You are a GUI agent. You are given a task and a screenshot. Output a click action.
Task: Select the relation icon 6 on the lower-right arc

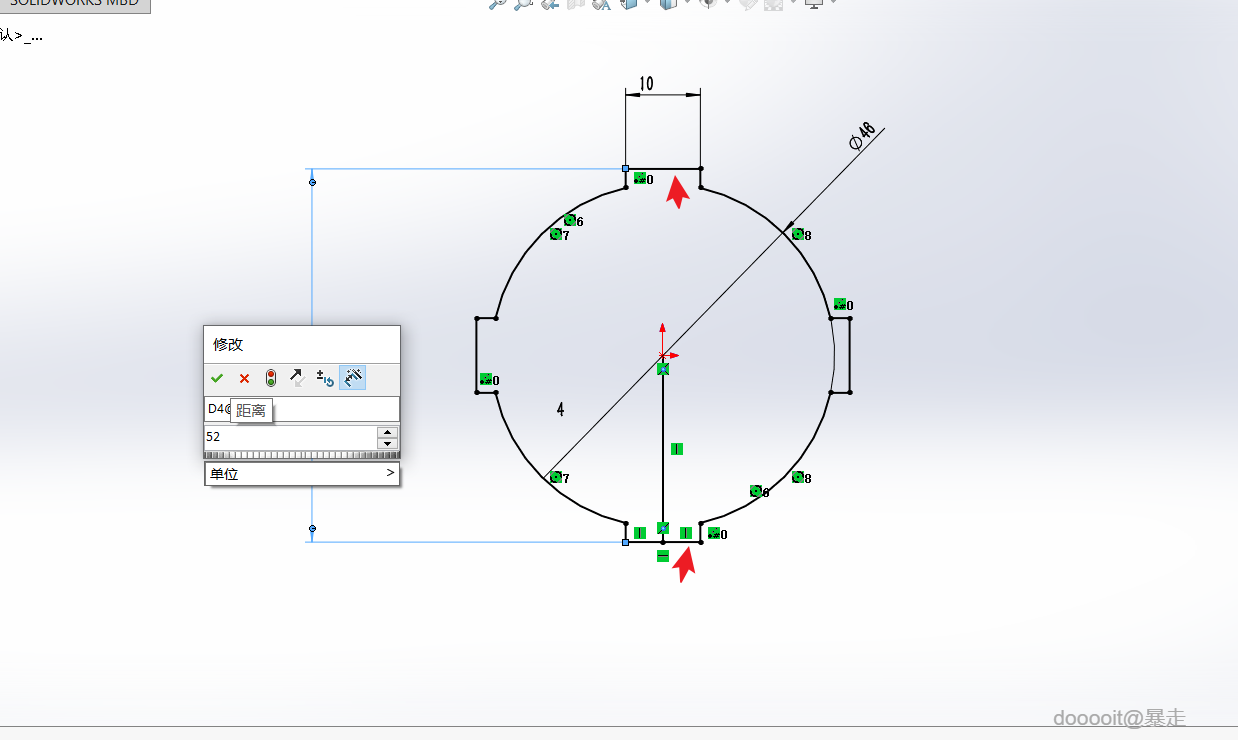pos(759,491)
